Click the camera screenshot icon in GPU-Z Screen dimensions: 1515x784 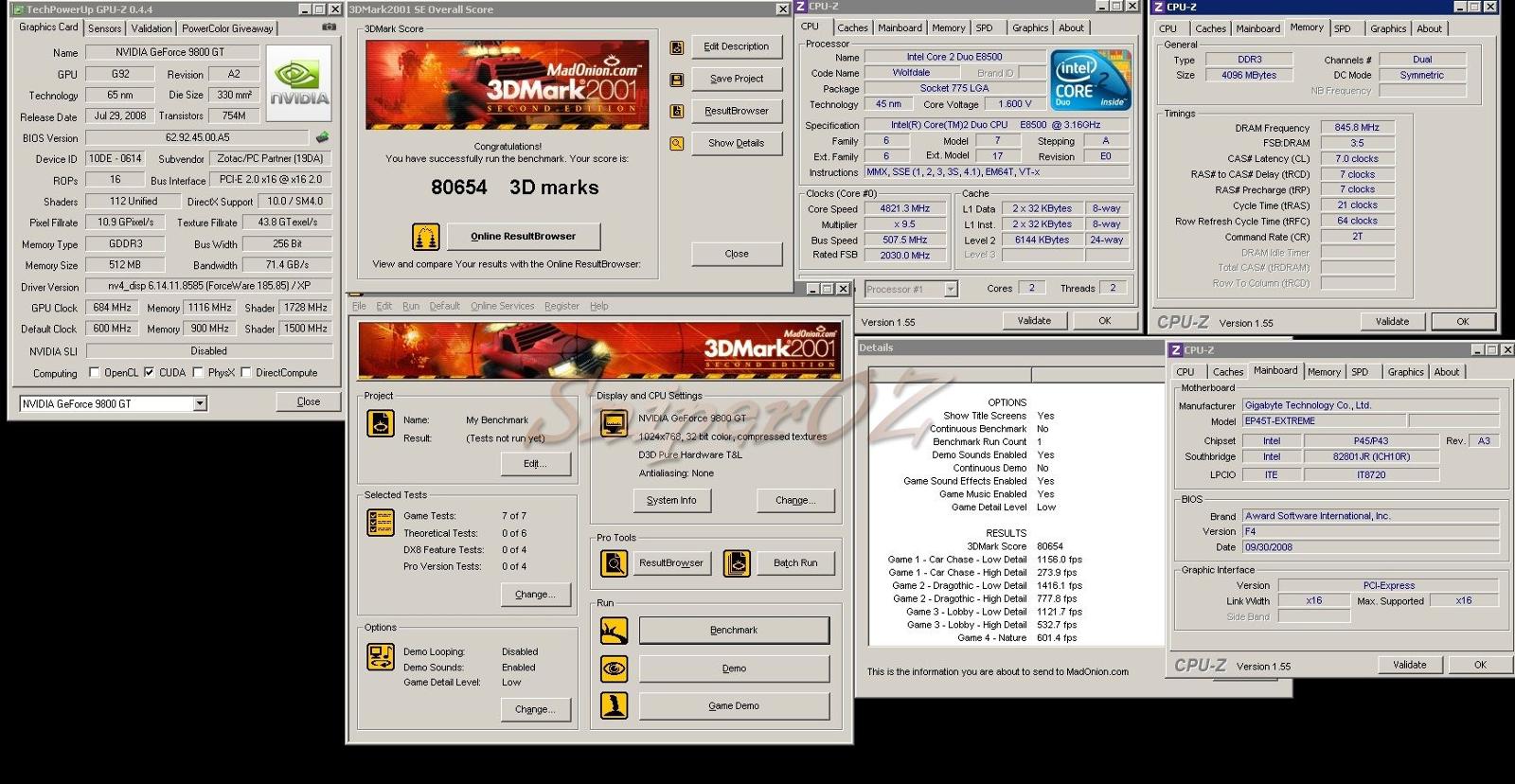329,27
